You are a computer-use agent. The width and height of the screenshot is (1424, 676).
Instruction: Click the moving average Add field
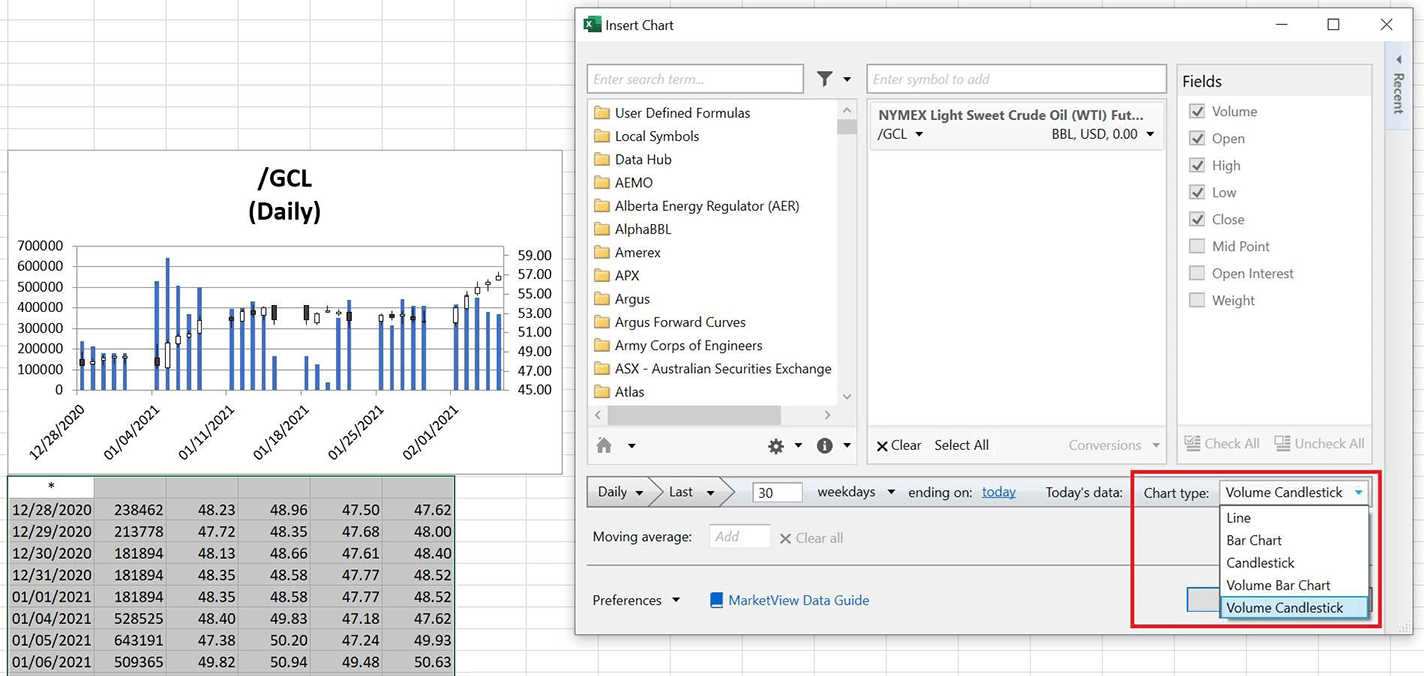(739, 537)
